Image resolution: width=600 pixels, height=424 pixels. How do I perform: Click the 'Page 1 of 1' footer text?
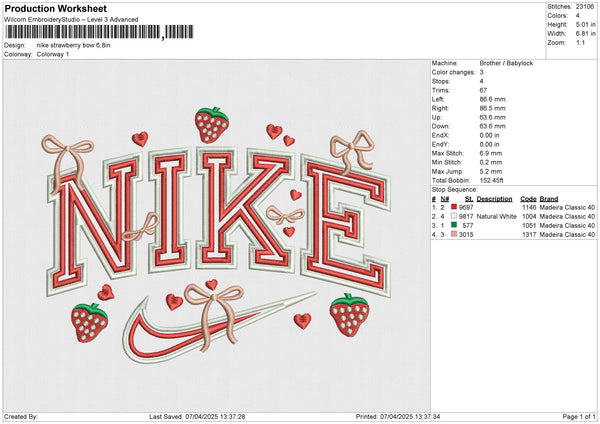tap(579, 416)
